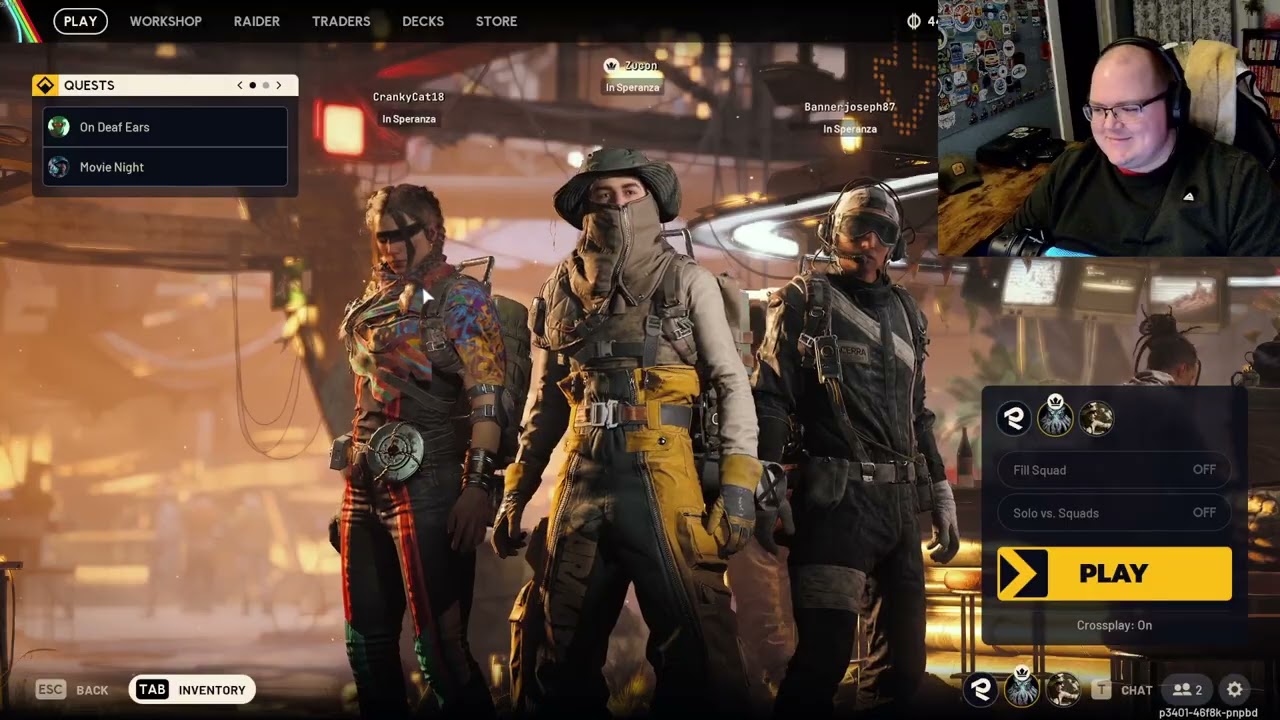Screen dimensions: 1280x720
Task: Toggle the Solo vs. Squads option
Action: [x=1114, y=513]
